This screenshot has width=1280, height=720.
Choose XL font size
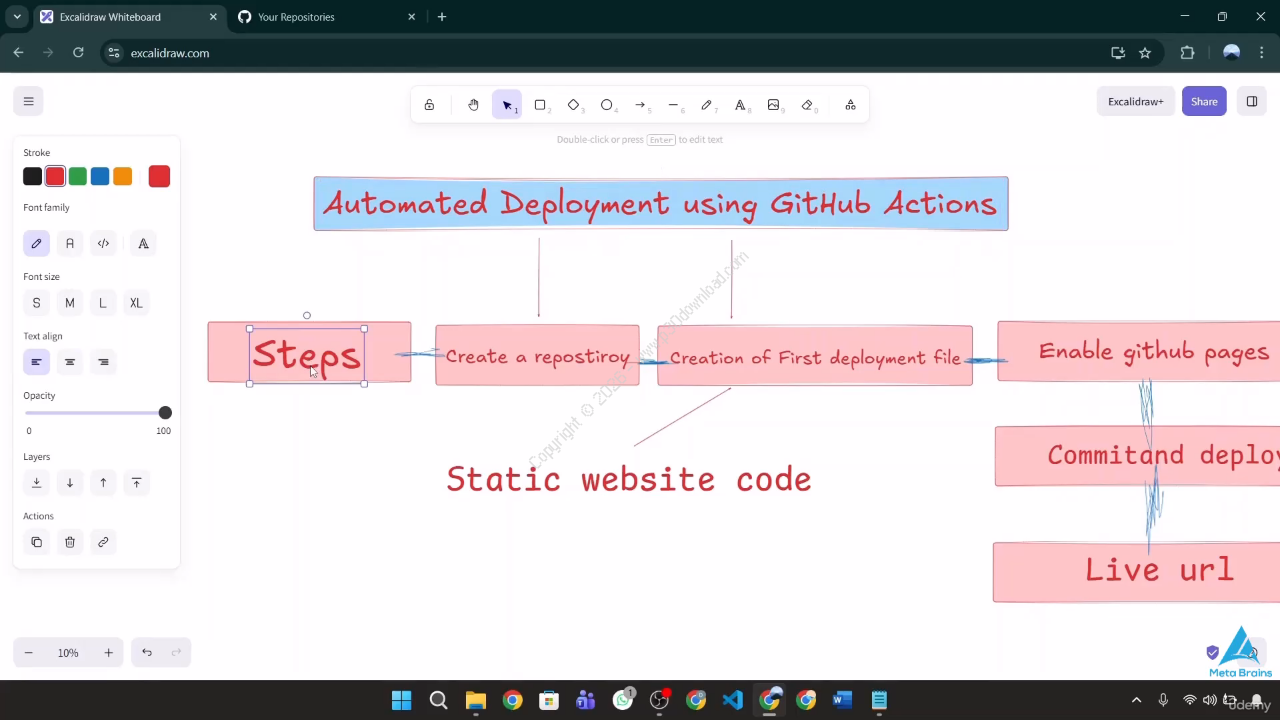tap(136, 303)
